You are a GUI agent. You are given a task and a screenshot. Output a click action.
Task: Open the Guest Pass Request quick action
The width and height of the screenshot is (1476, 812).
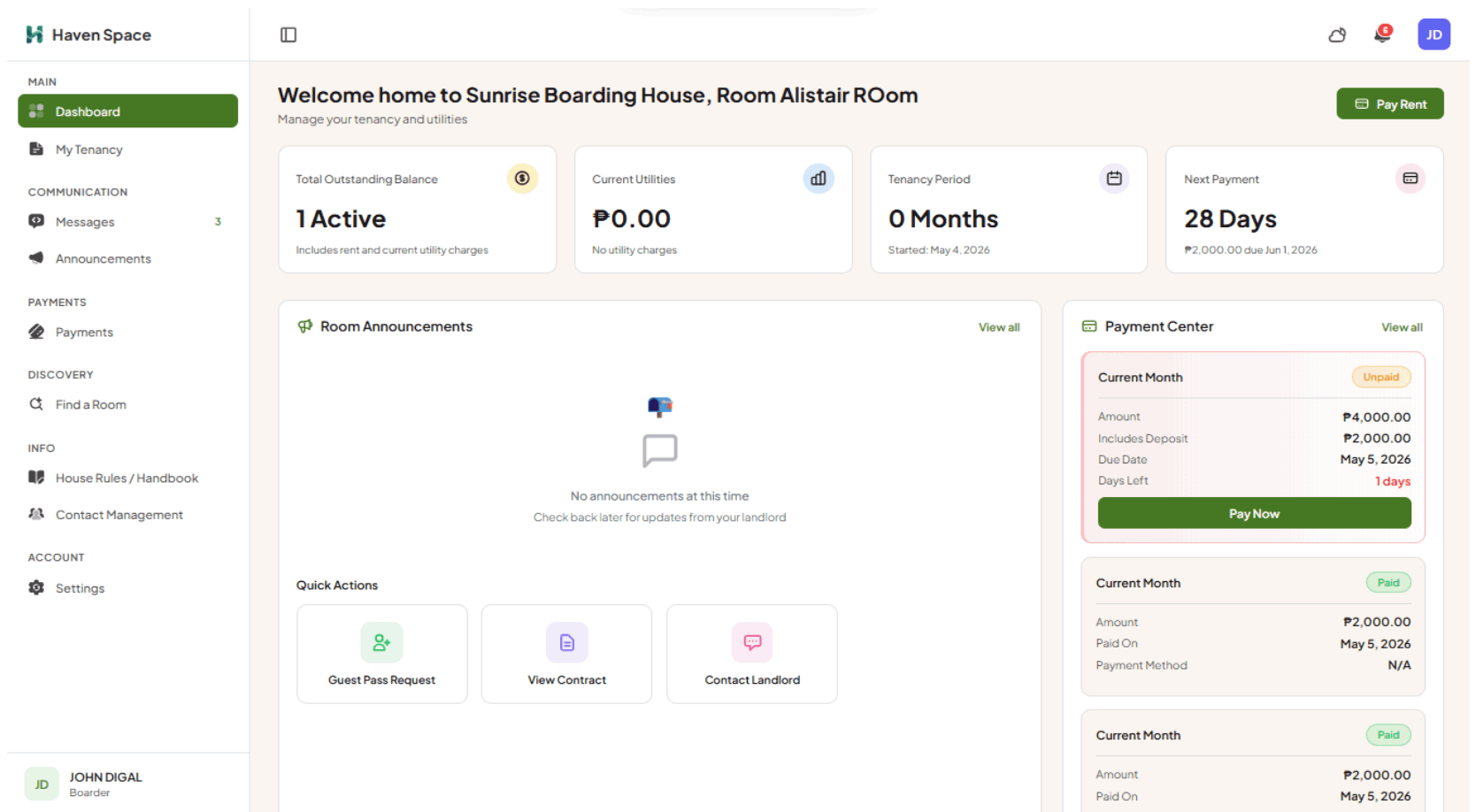coord(382,655)
